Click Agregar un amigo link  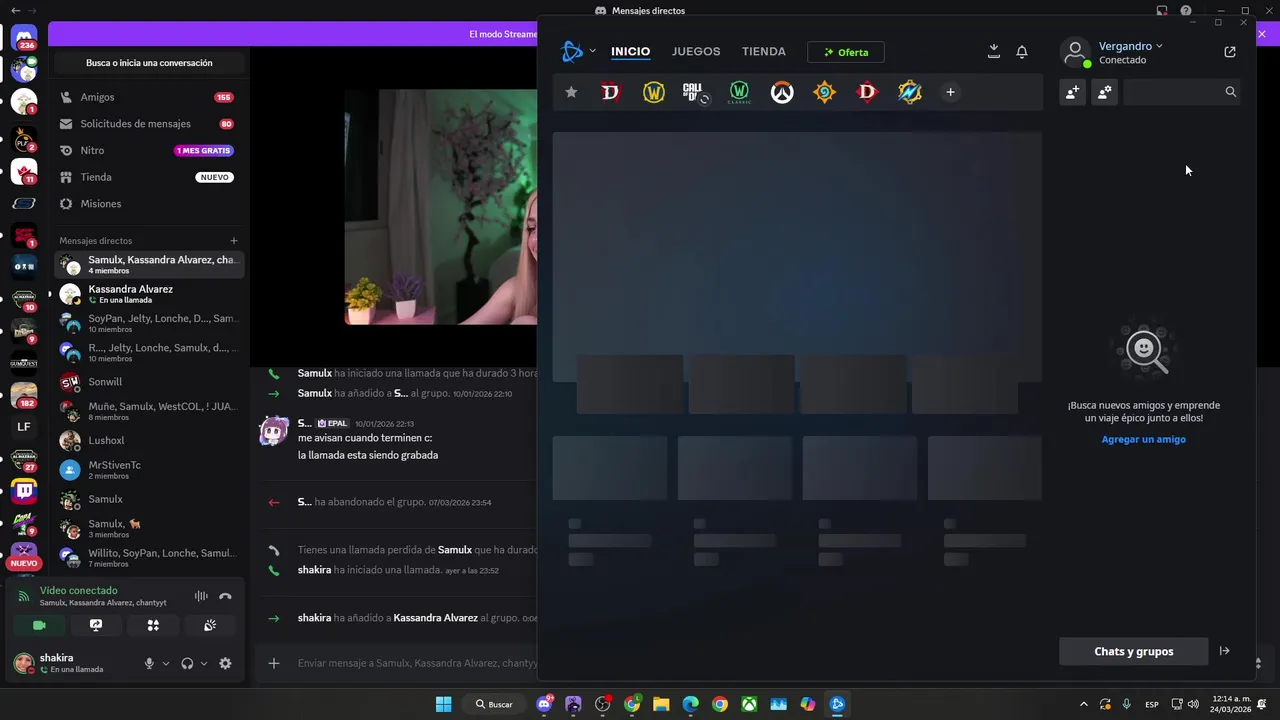[1143, 439]
